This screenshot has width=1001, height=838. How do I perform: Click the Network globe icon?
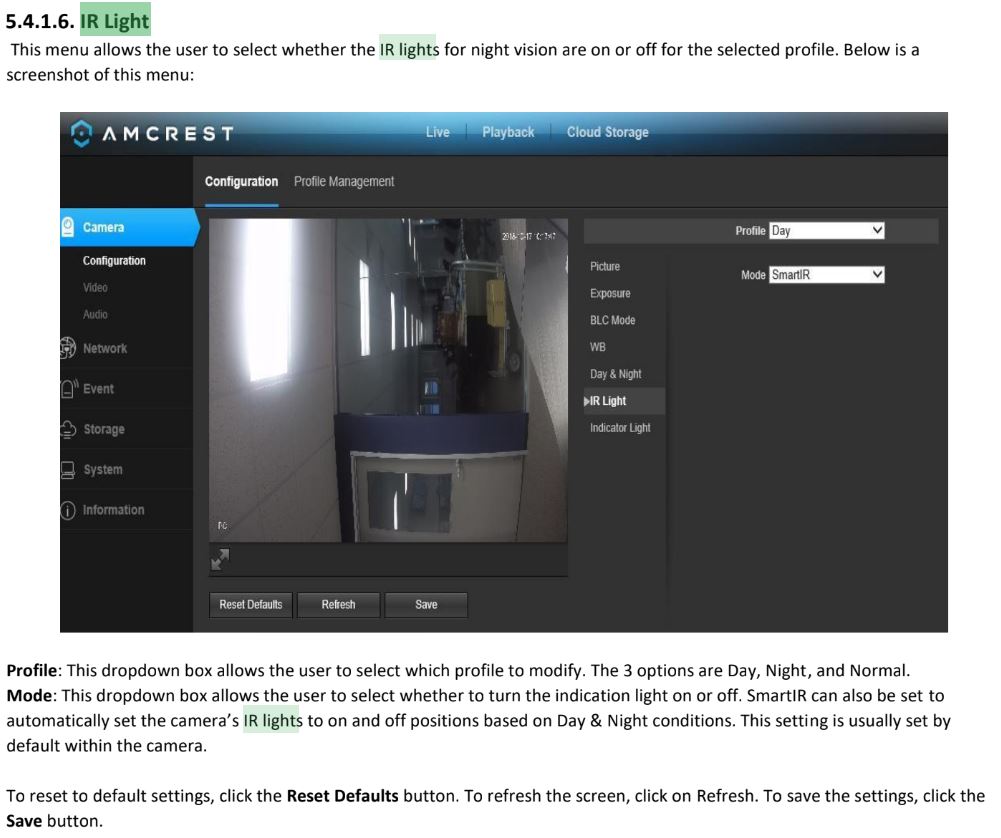tap(68, 348)
